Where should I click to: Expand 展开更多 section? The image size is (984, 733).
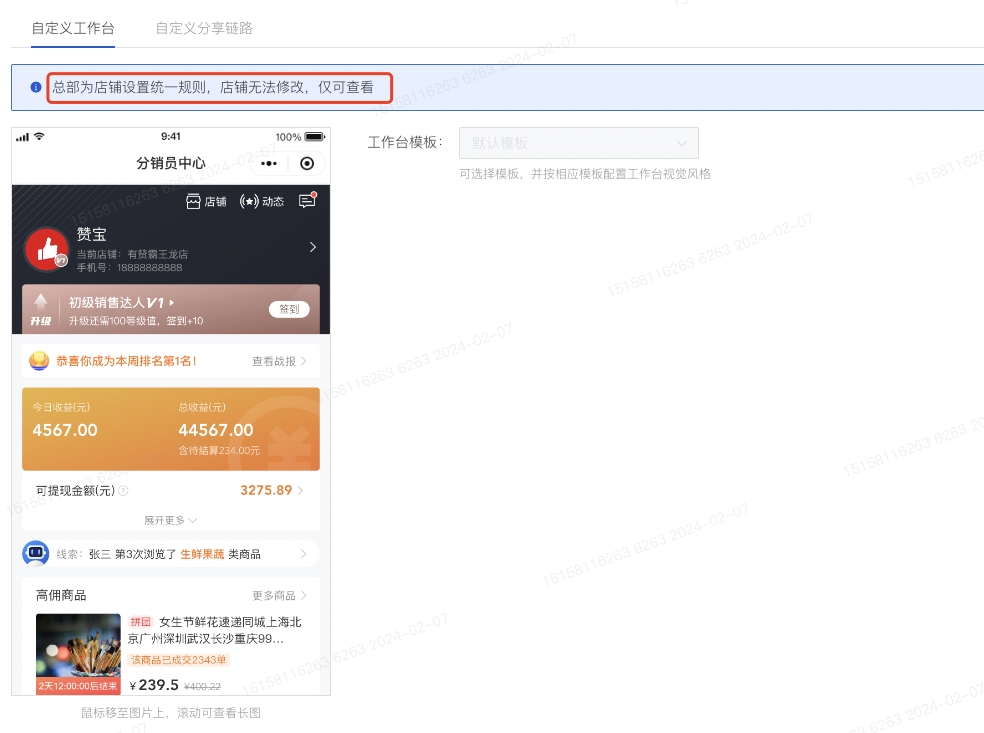[x=171, y=520]
